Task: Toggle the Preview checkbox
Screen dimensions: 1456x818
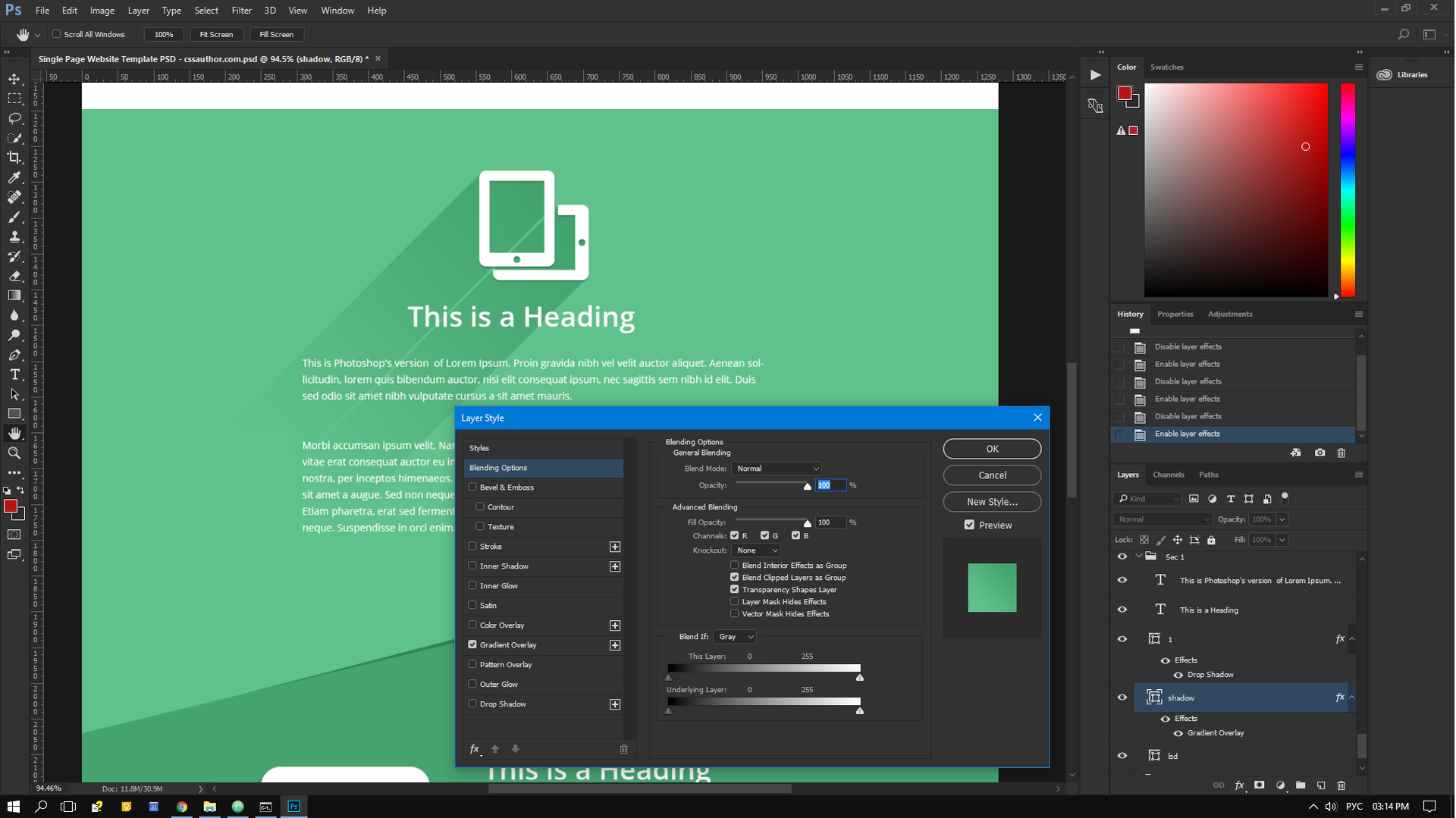Action: pyautogui.click(x=969, y=525)
